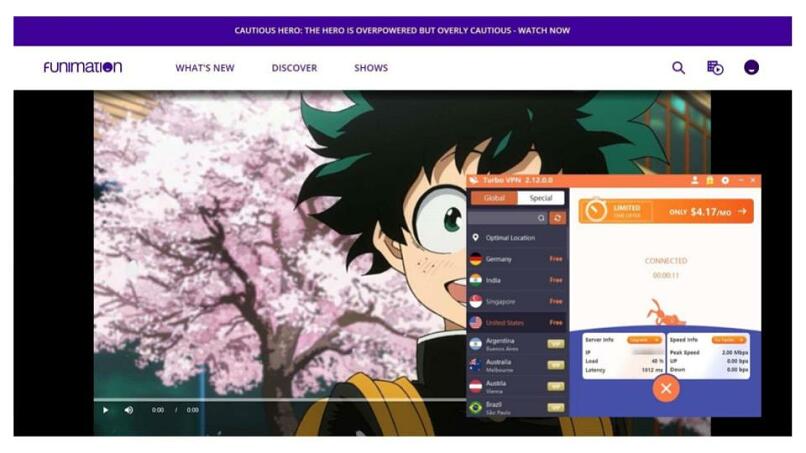806x453 pixels.
Task: Click the VIP badge next to Australia
Action: pyautogui.click(x=556, y=365)
